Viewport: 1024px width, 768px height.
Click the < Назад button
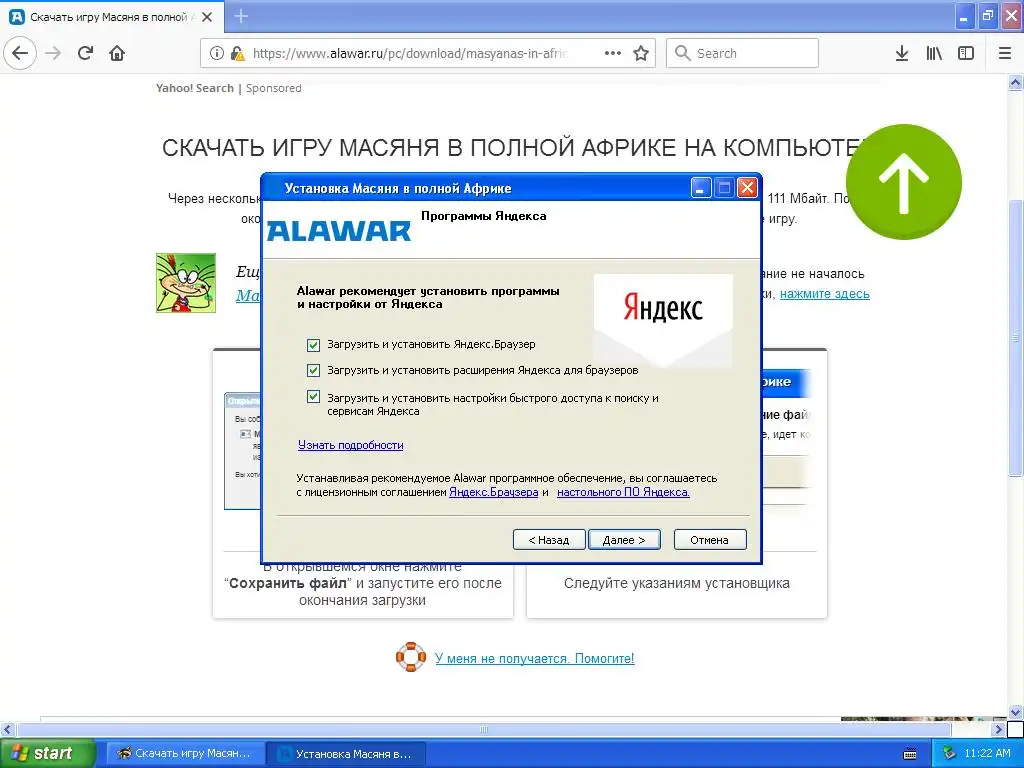[x=549, y=539]
